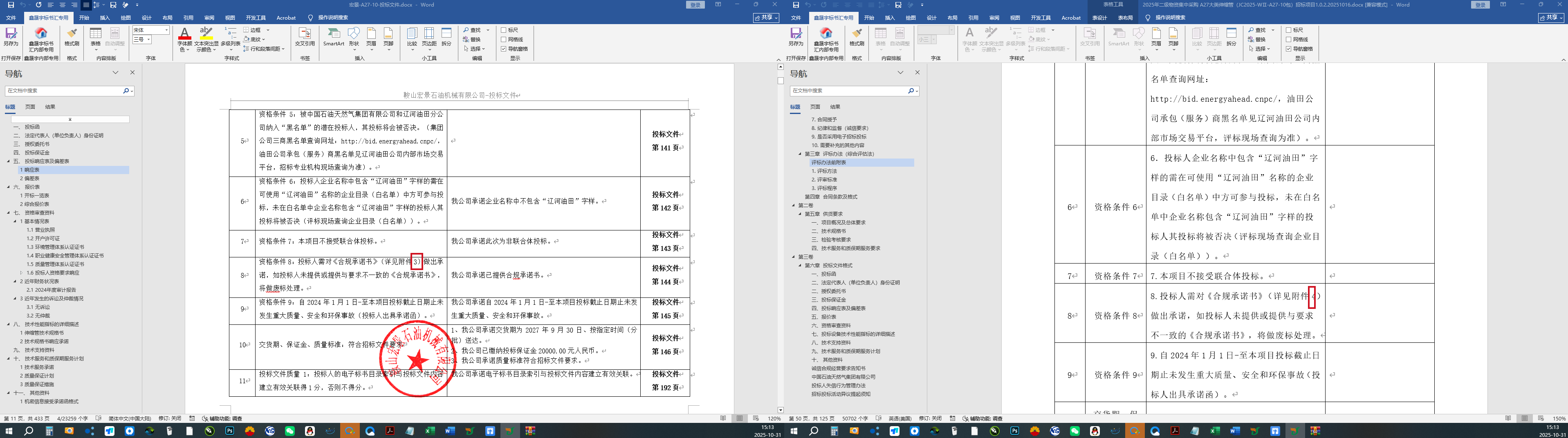Screen dimensions: 1568x438
Task: Click 查找 find button in left window
Action: [x=472, y=30]
